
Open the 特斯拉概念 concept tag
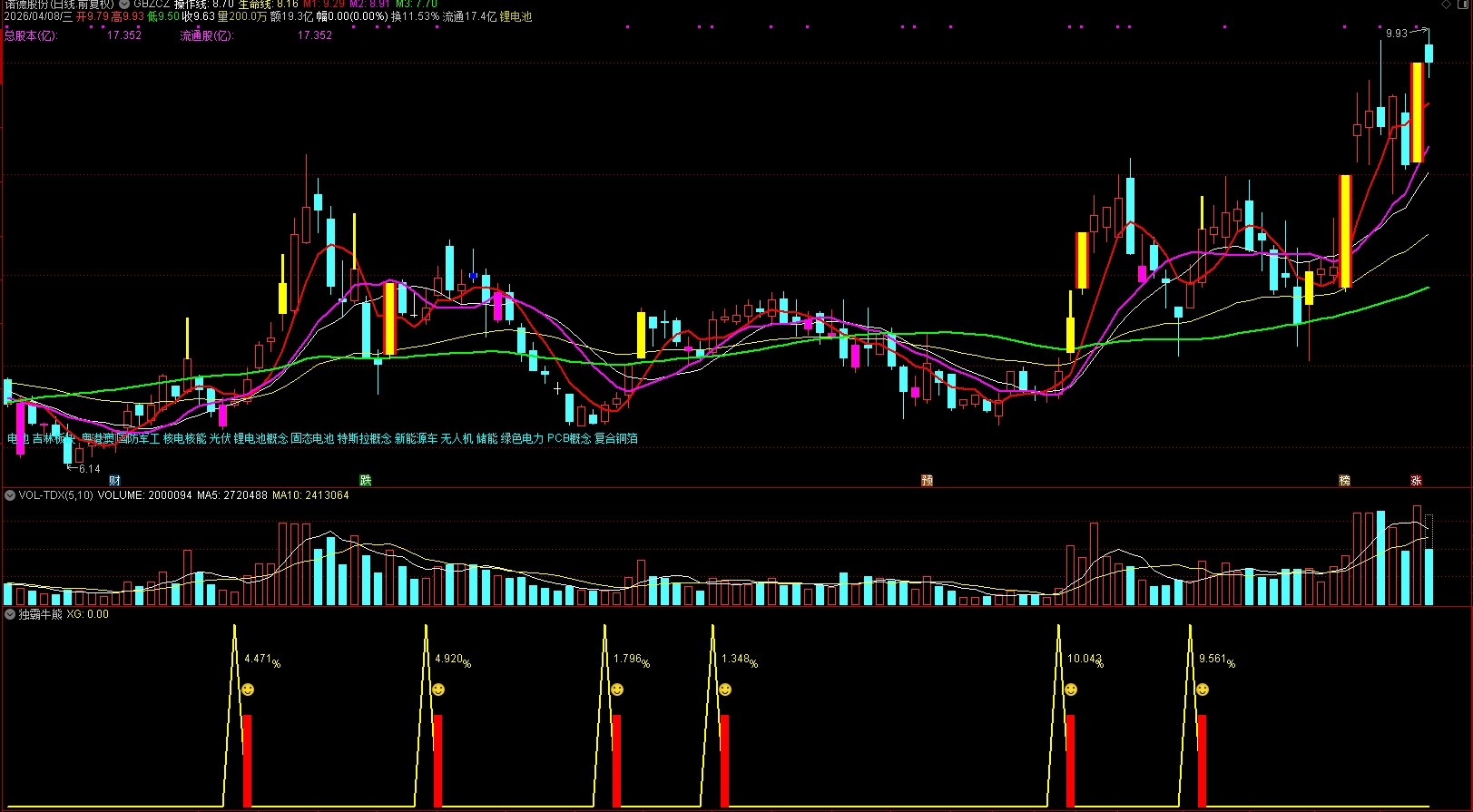(365, 438)
